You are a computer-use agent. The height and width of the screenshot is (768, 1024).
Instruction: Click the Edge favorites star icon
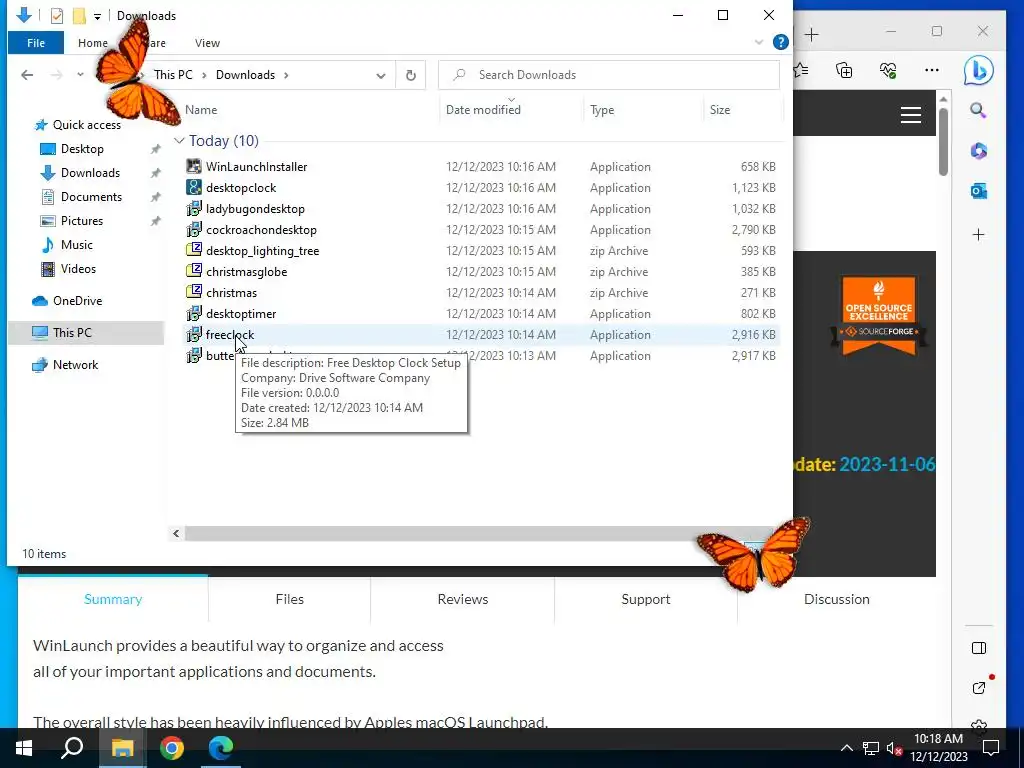[x=801, y=70]
